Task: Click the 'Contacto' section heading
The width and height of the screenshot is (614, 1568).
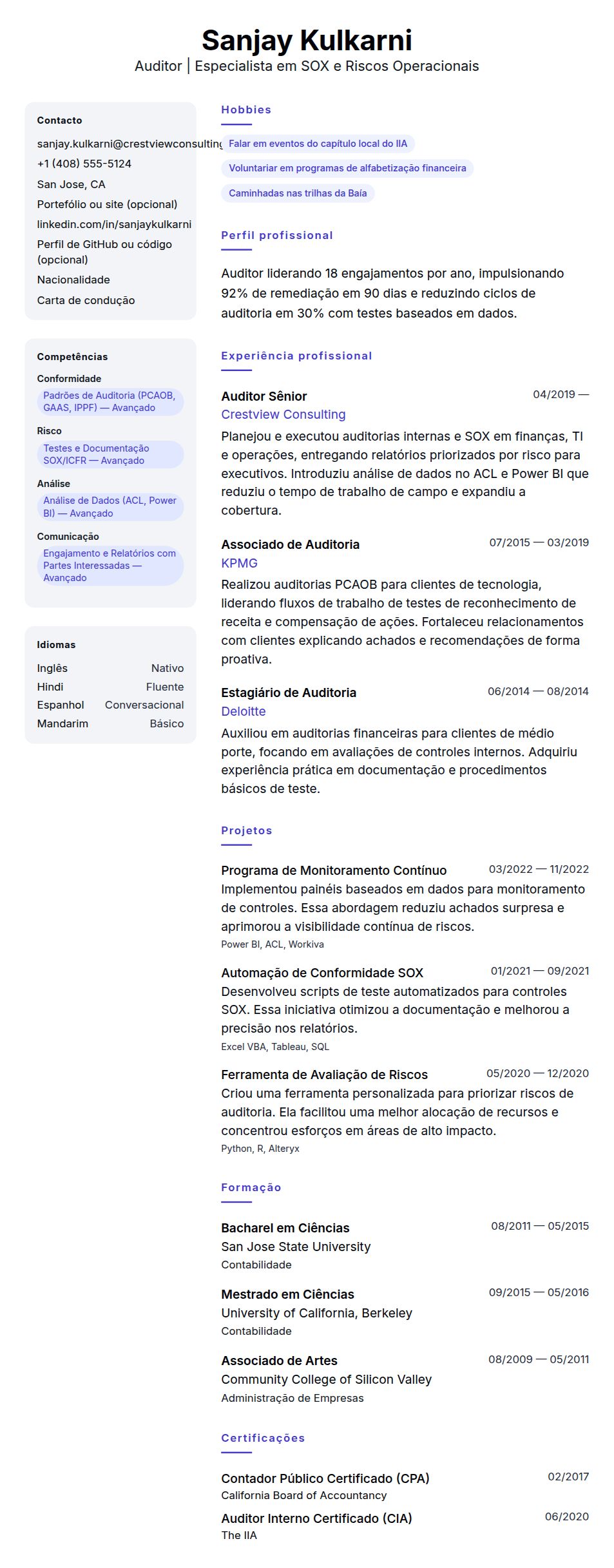Action: [59, 120]
